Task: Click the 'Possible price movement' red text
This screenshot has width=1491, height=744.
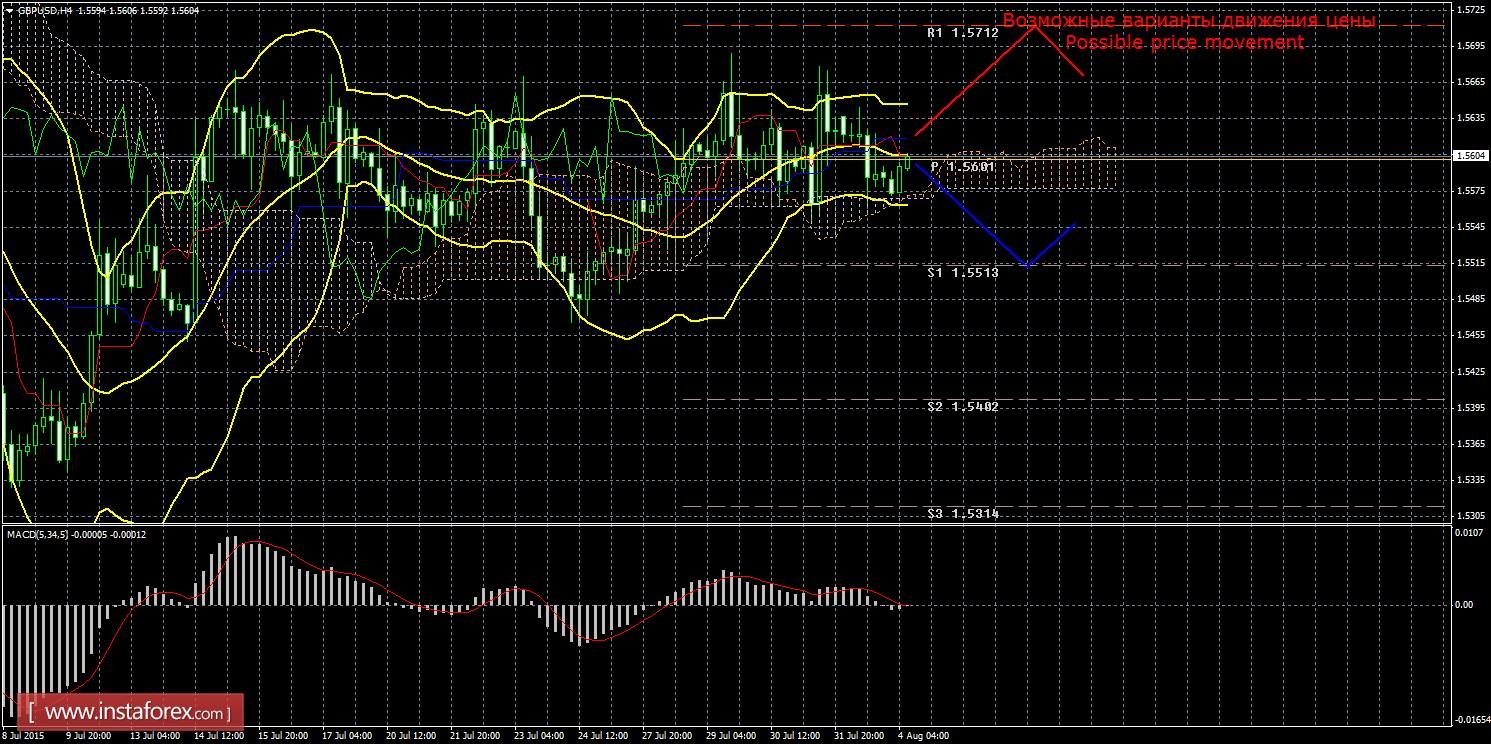Action: tap(1184, 43)
